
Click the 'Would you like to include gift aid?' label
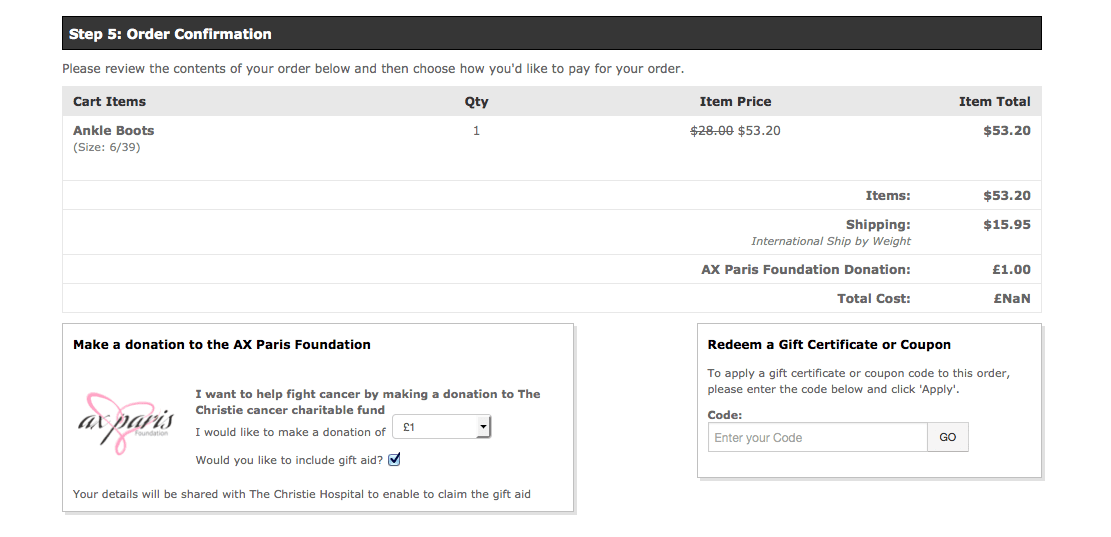click(x=289, y=460)
